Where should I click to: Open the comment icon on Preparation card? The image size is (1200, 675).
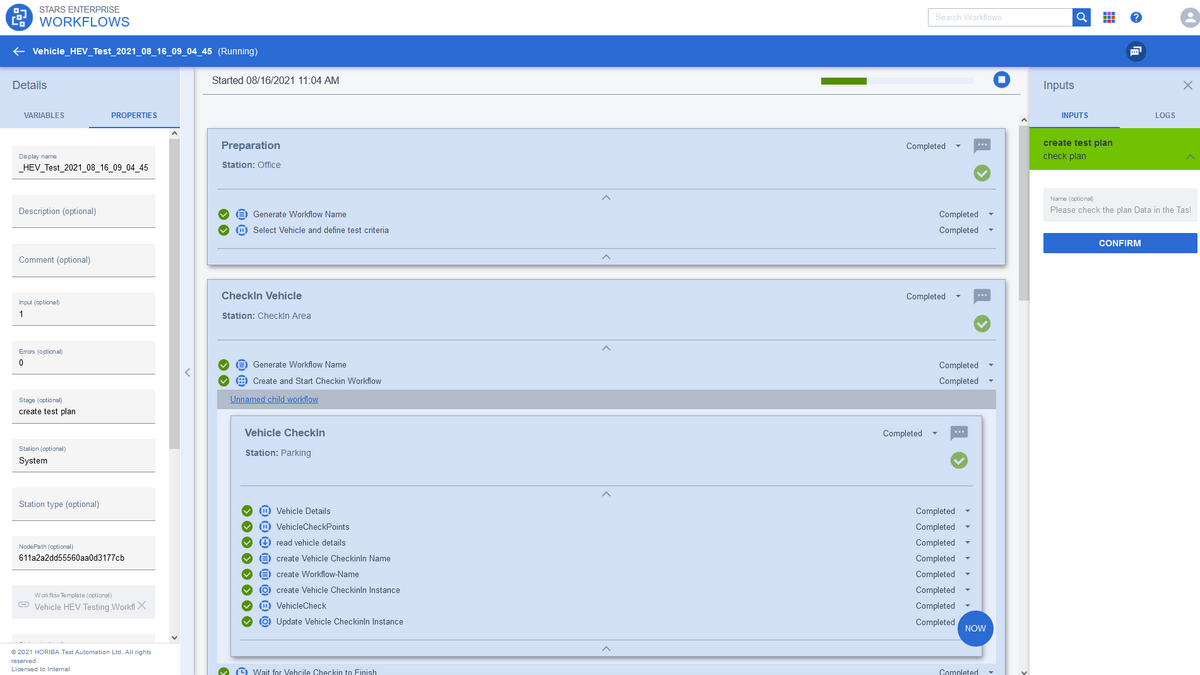click(982, 145)
